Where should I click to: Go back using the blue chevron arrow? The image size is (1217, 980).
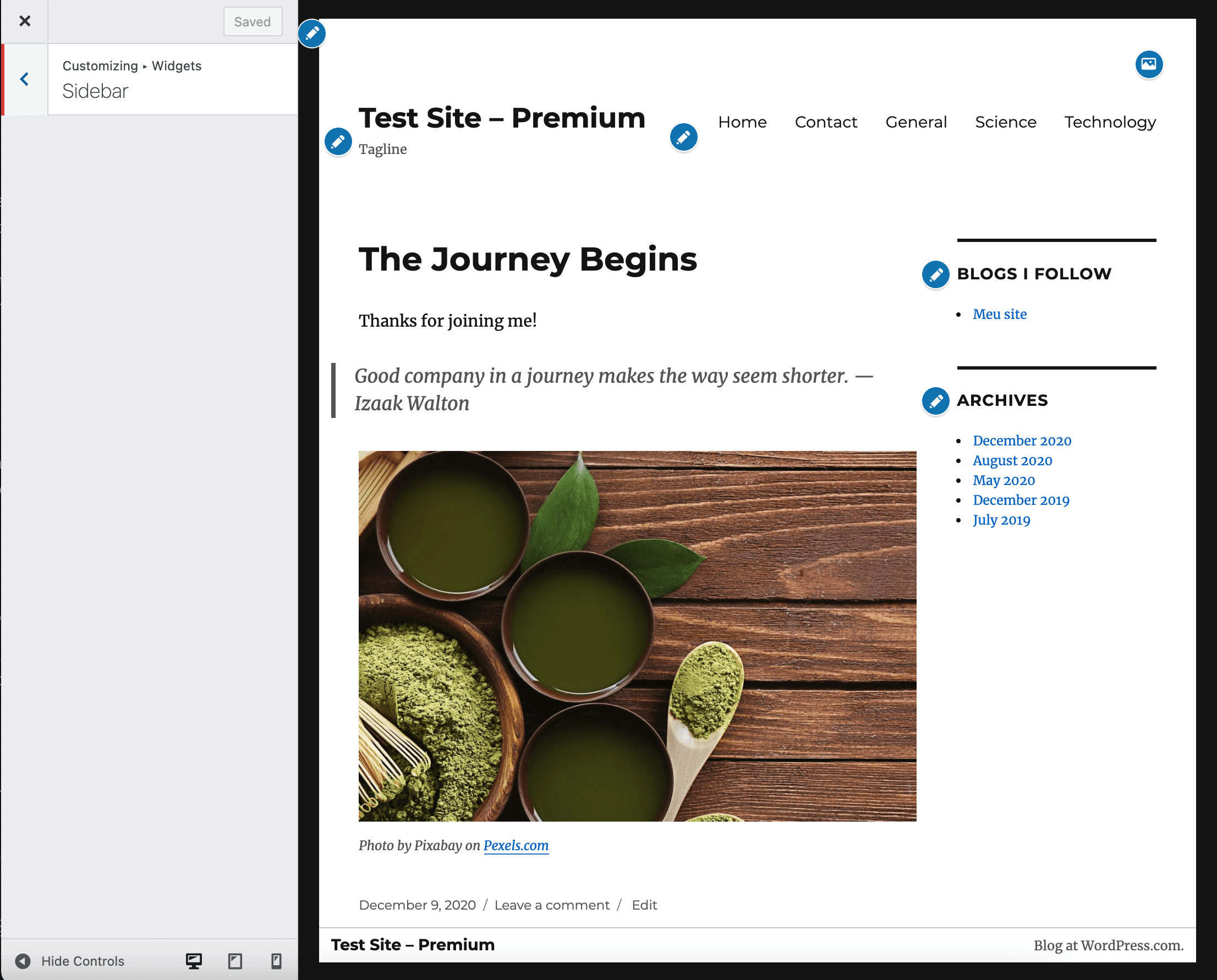pos(24,79)
